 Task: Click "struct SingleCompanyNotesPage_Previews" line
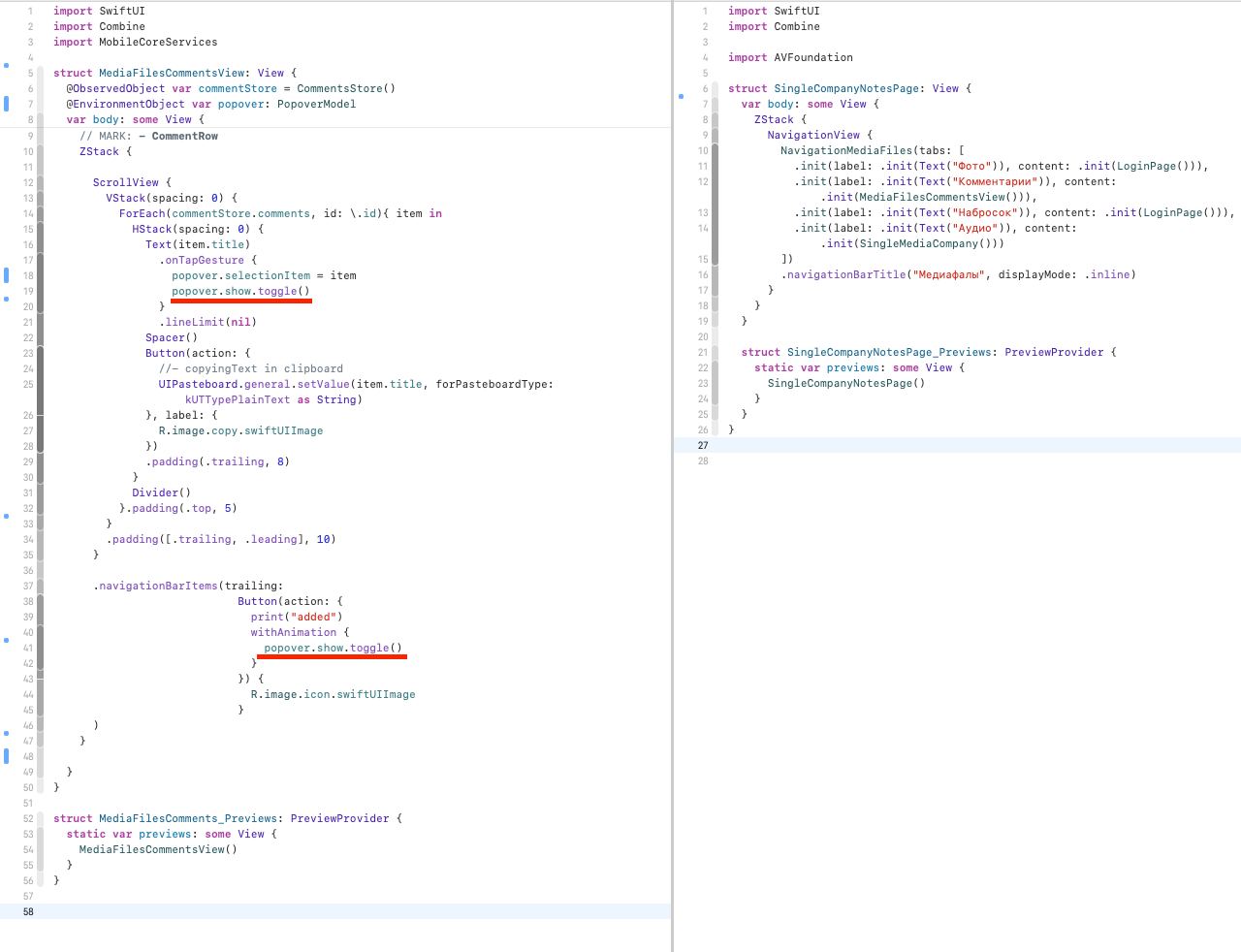pos(929,352)
